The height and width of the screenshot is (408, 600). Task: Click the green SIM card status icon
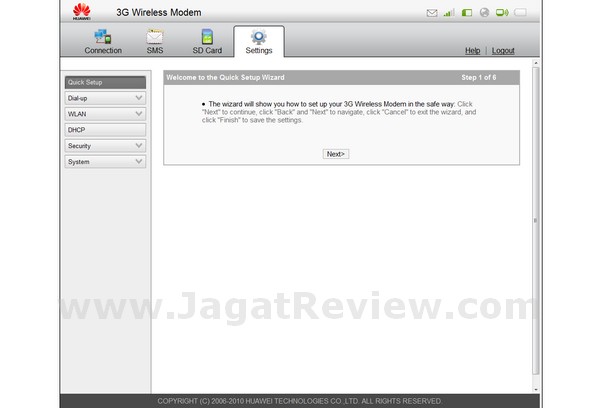[x=466, y=13]
